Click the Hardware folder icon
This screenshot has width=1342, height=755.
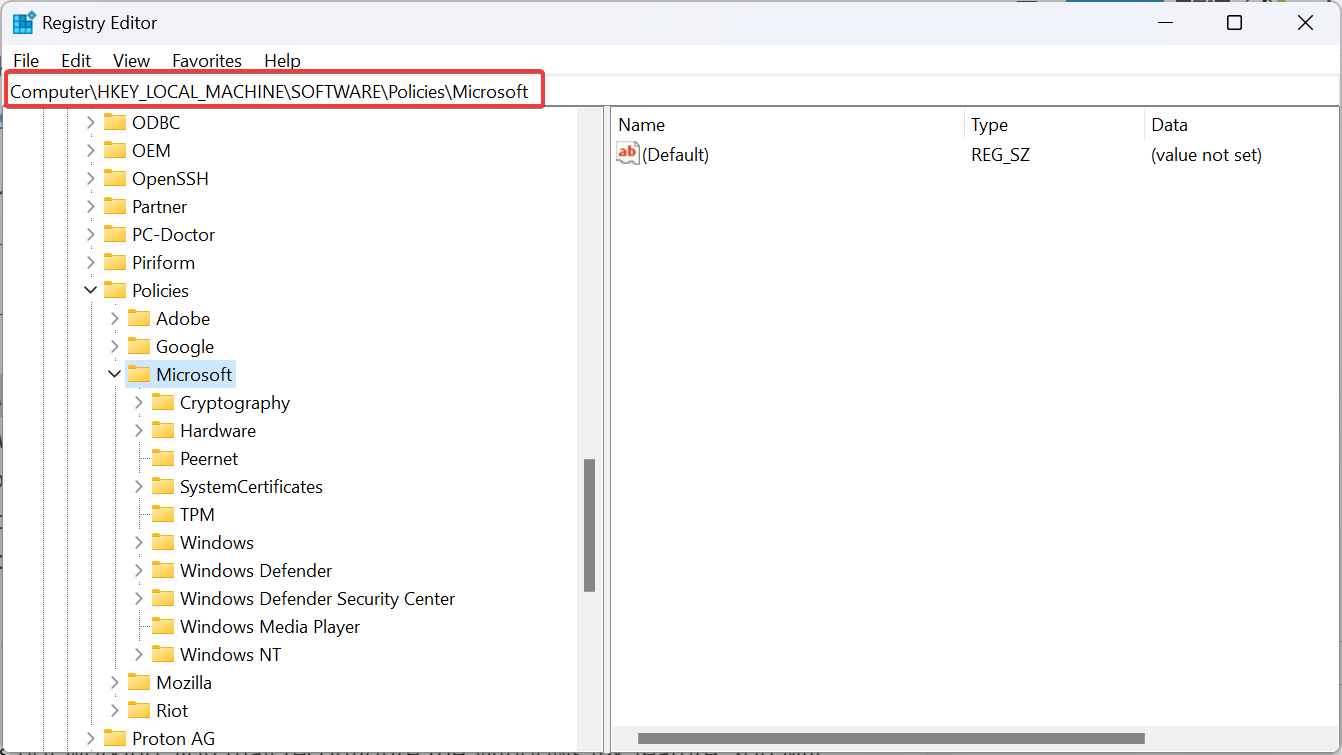tap(163, 430)
